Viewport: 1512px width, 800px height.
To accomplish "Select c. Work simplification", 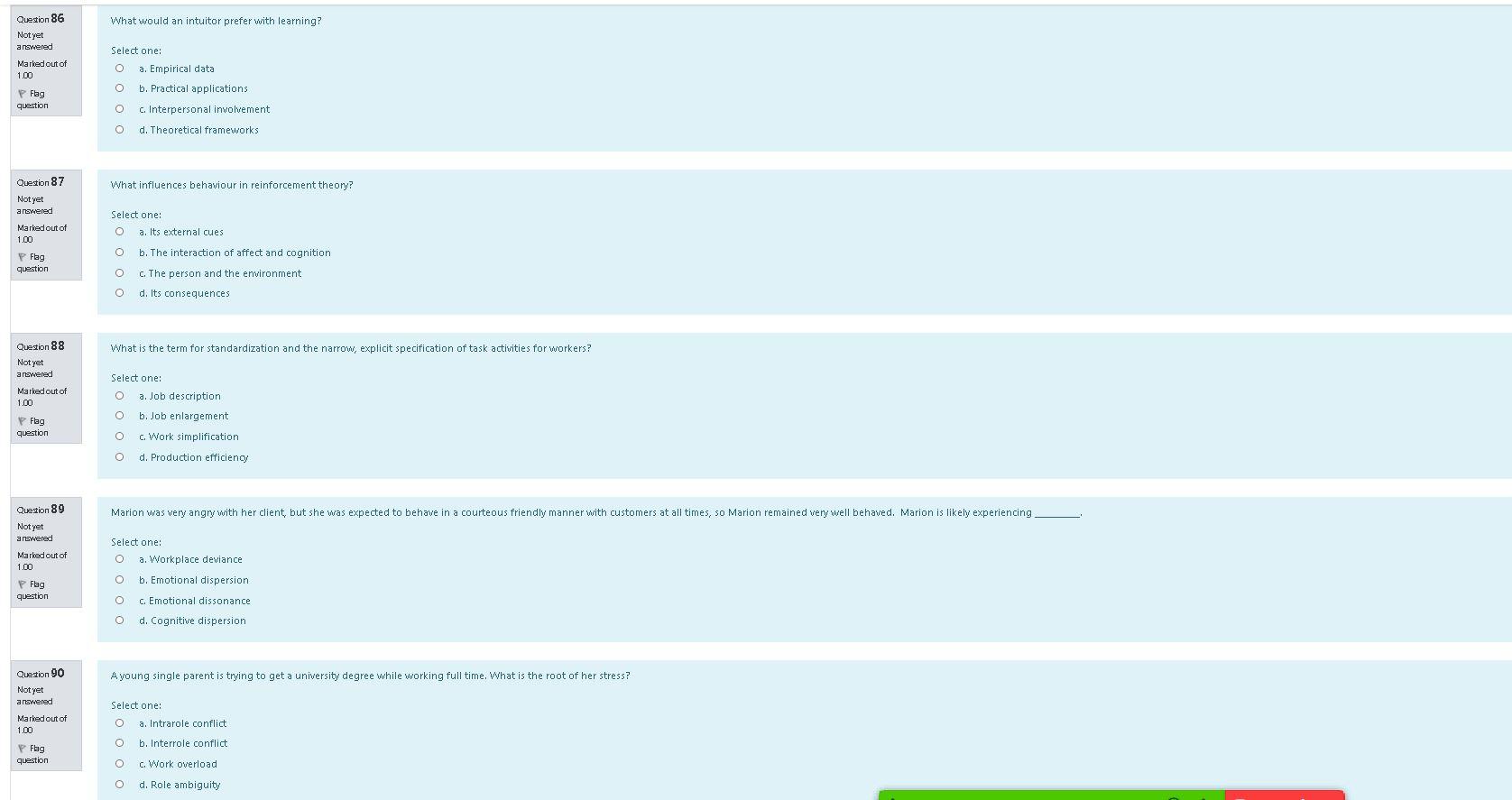I will click(x=119, y=437).
